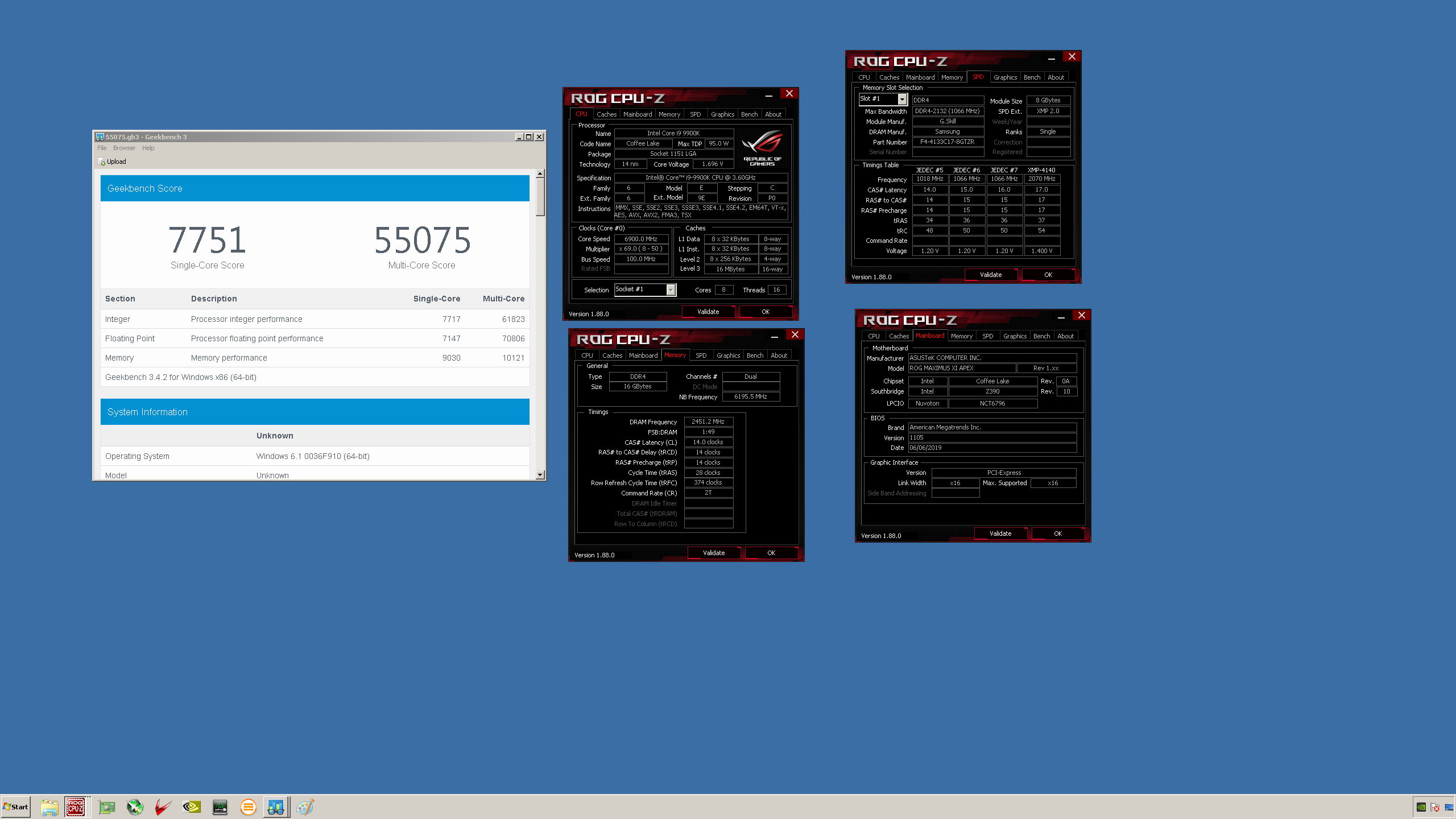The image size is (1456, 819).
Task: Open the Slot #1 memory slot dropdown
Action: [902, 100]
